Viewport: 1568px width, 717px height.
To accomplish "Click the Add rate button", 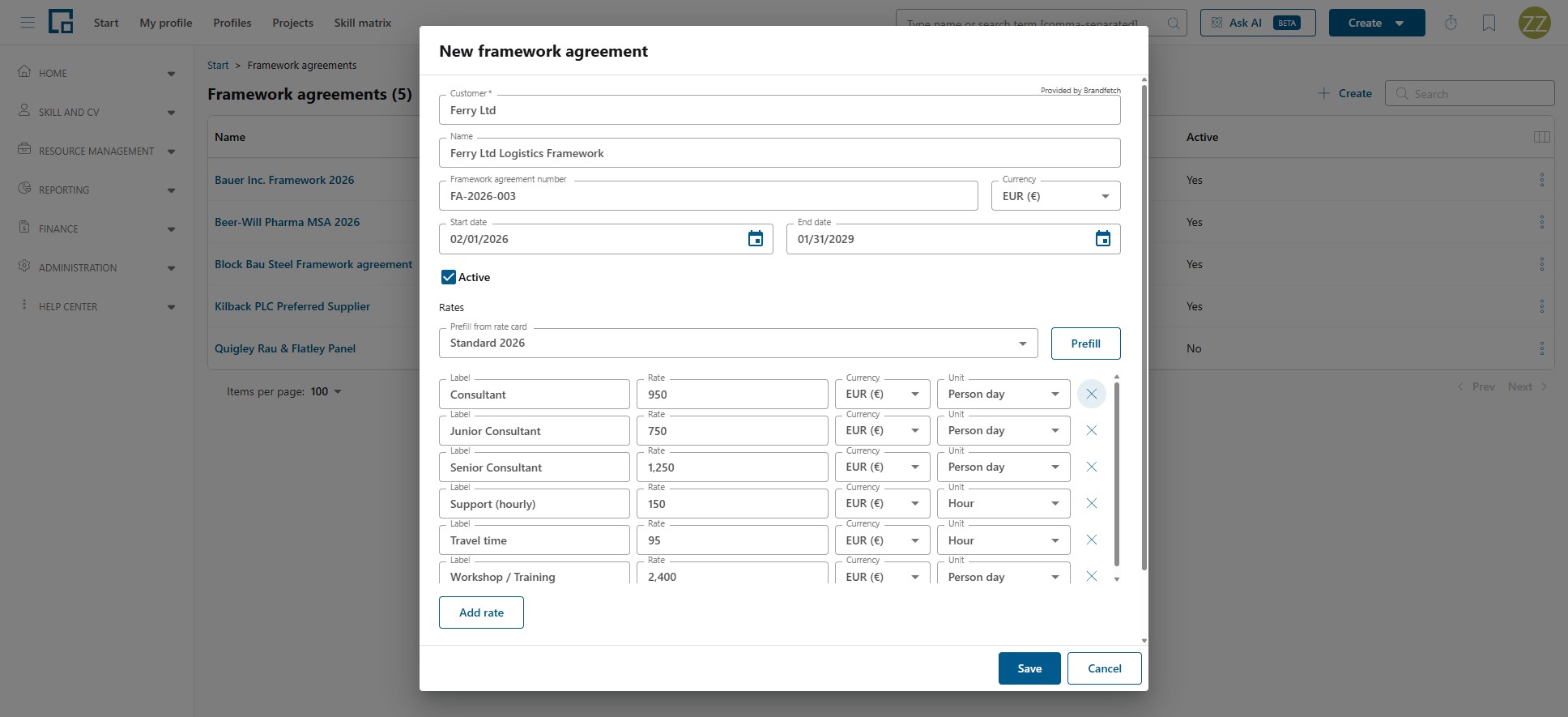I will click(x=481, y=612).
